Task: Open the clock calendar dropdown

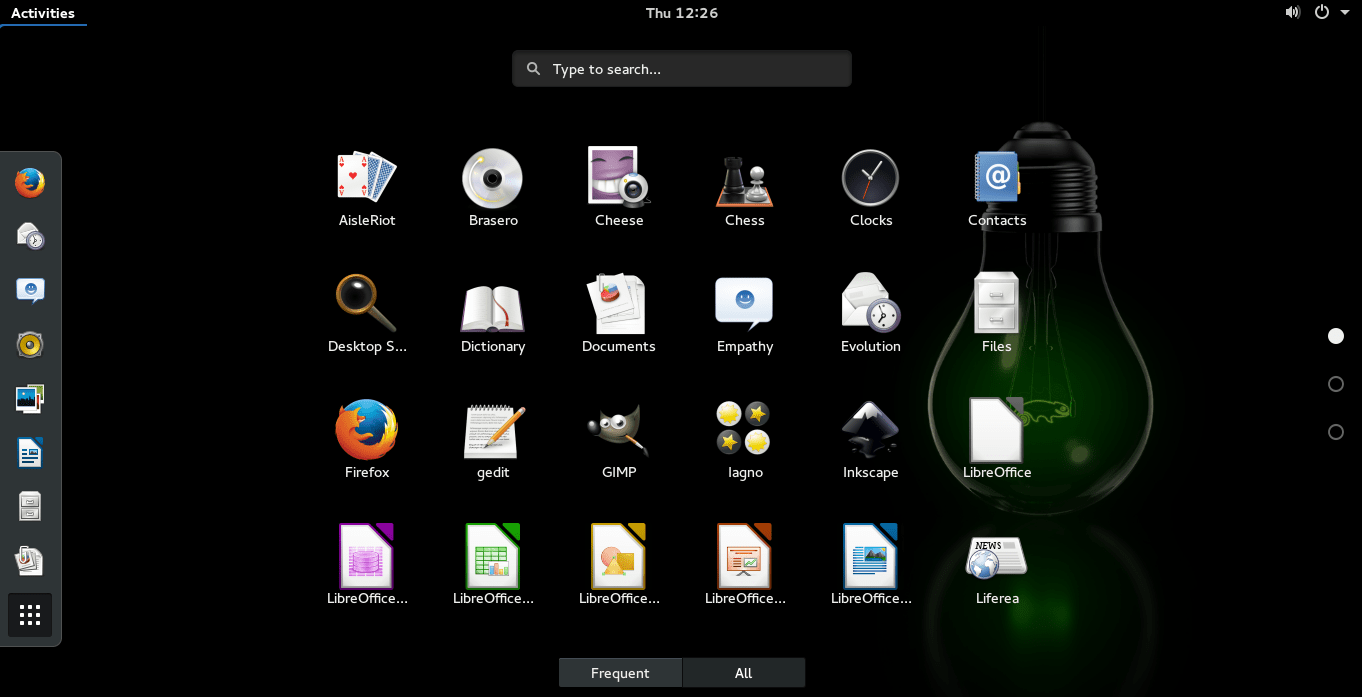Action: (681, 13)
